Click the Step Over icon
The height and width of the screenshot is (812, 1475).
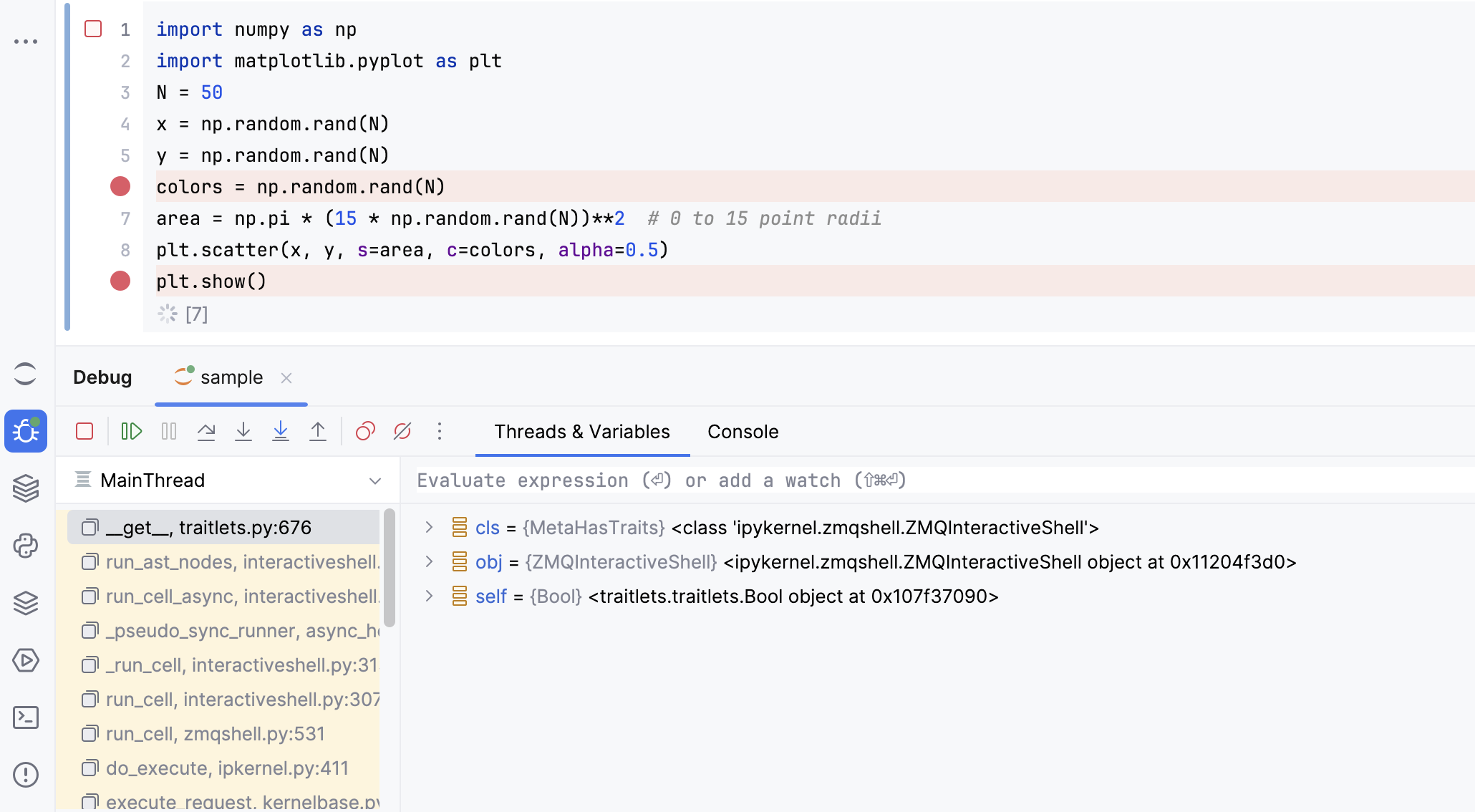[207, 432]
